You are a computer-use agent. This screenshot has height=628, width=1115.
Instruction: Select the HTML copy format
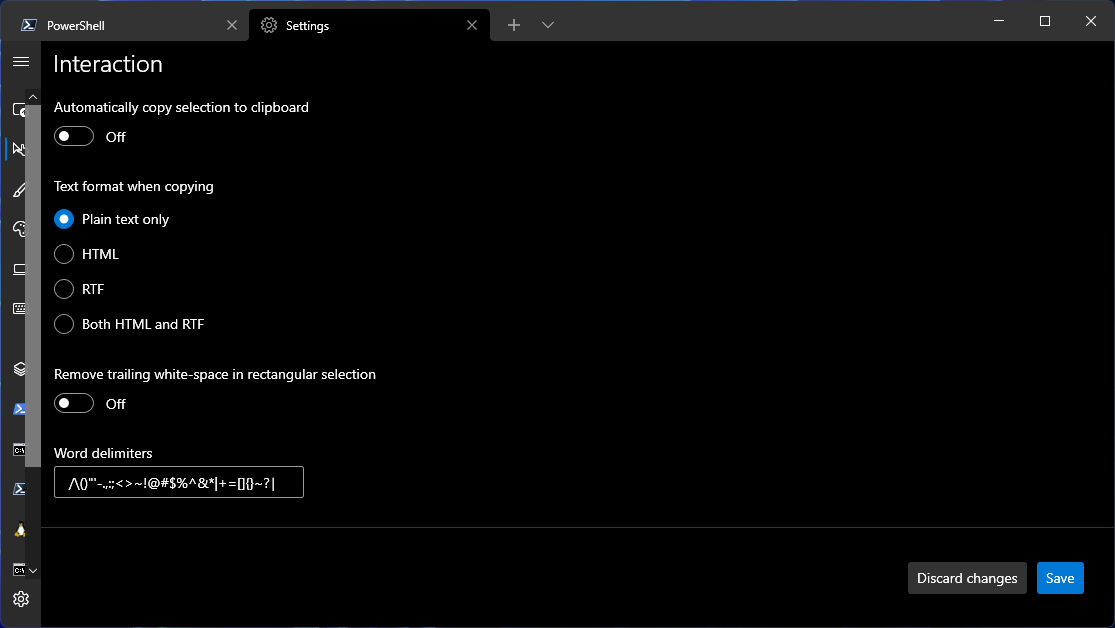[63, 253]
